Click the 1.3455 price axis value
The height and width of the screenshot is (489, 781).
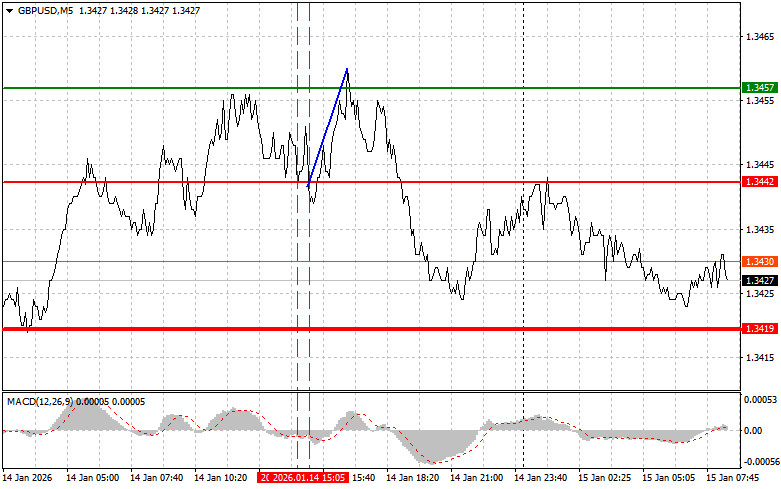760,101
